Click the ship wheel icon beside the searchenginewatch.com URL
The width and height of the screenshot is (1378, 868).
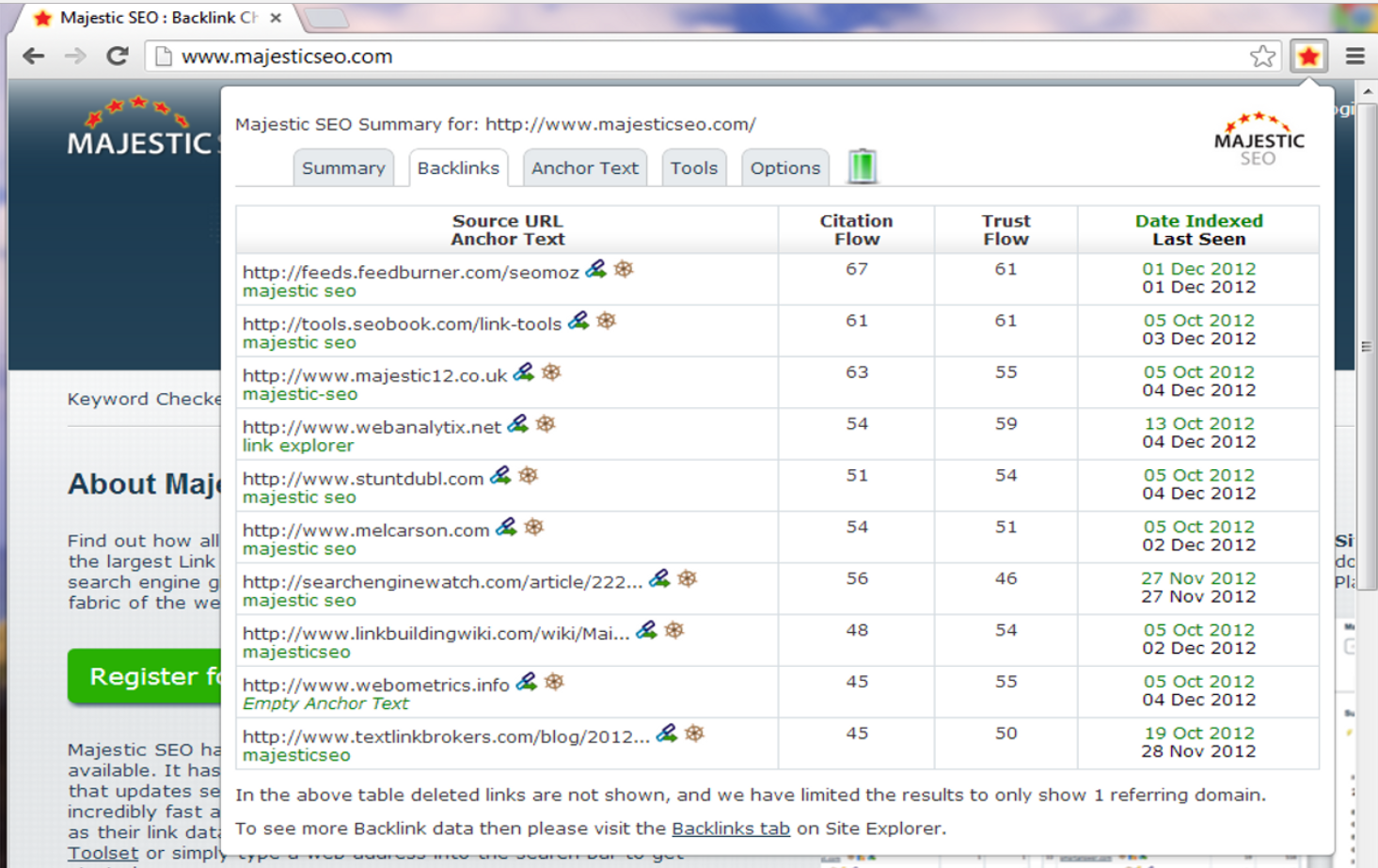pos(688,579)
